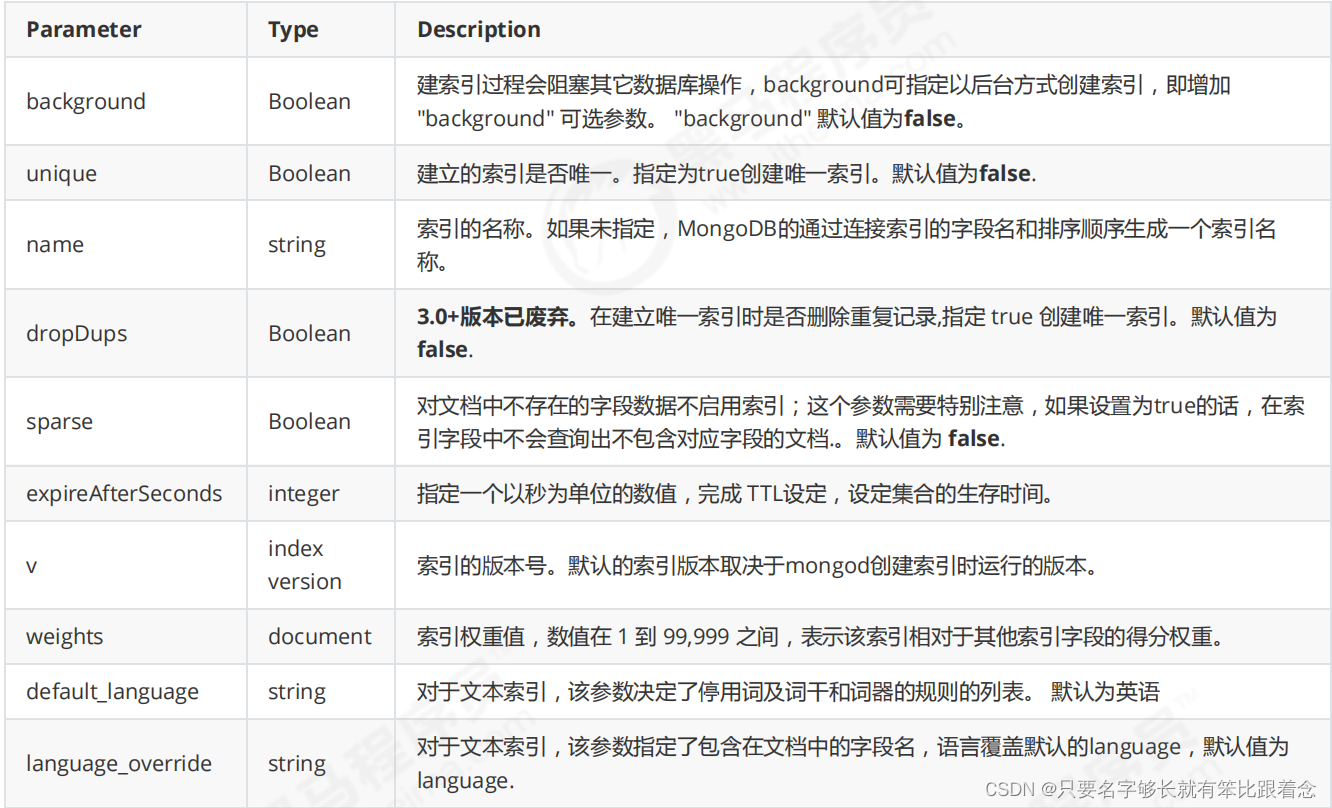Click the description starting '对文档中不存在的字段数据'

point(860,422)
